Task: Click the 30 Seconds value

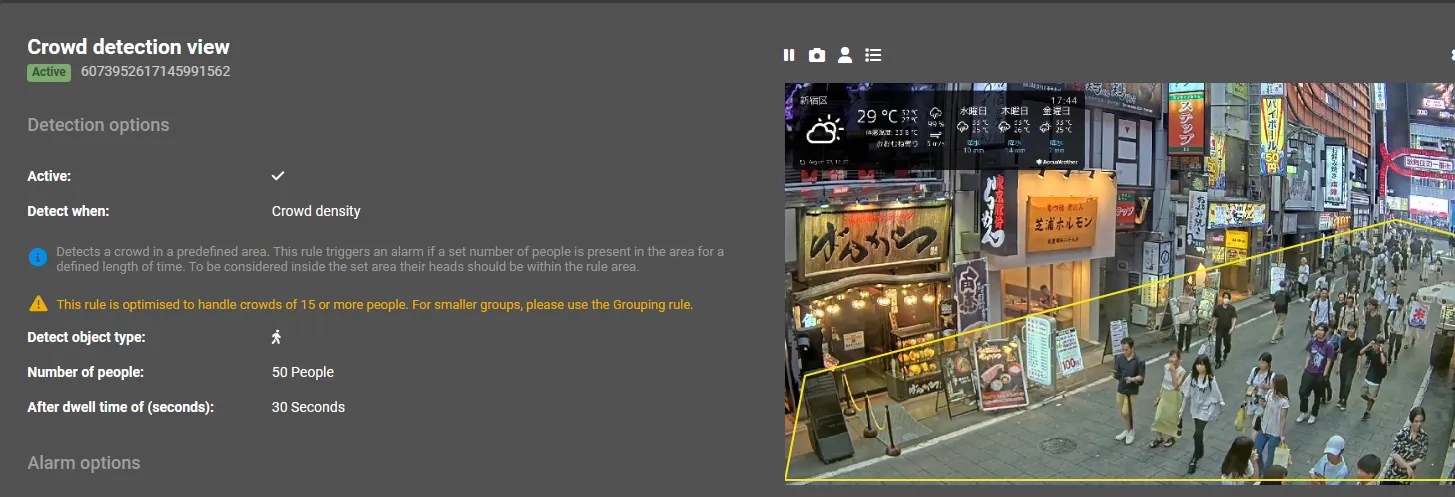Action: click(308, 407)
